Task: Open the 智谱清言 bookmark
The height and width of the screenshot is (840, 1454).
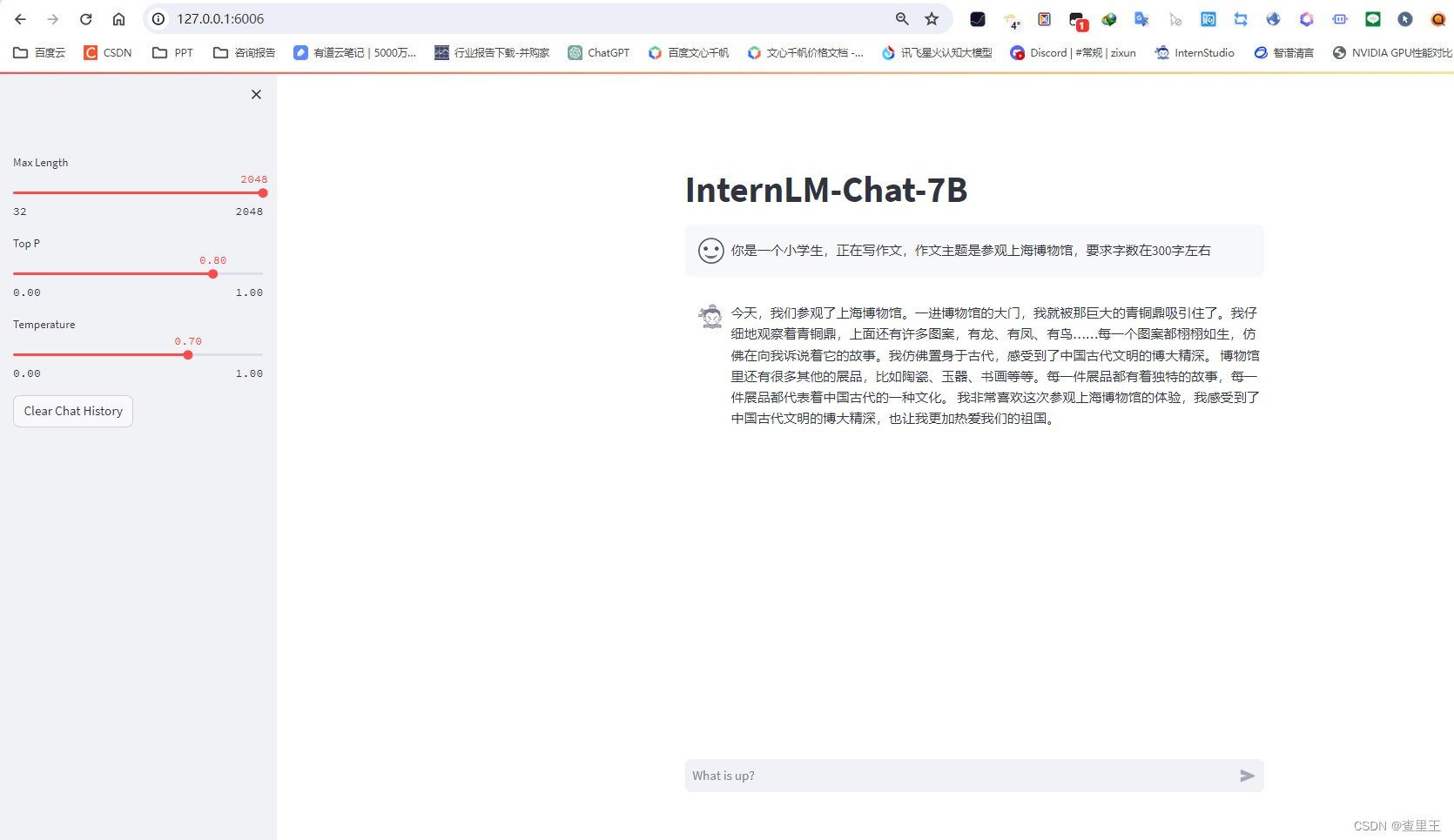Action: (1283, 53)
